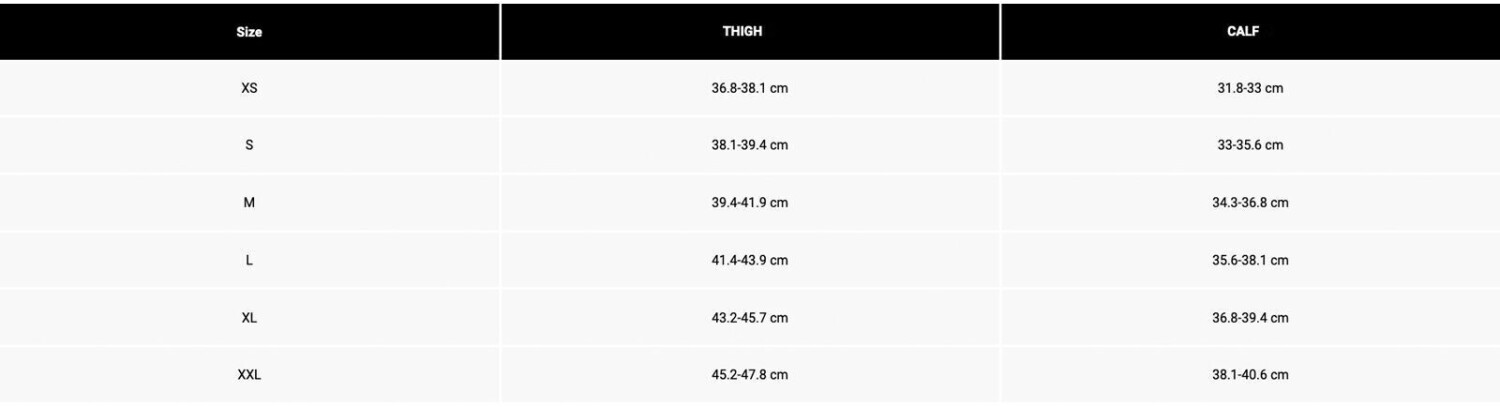Click thigh value 41.4-43.9 cm

point(749,260)
